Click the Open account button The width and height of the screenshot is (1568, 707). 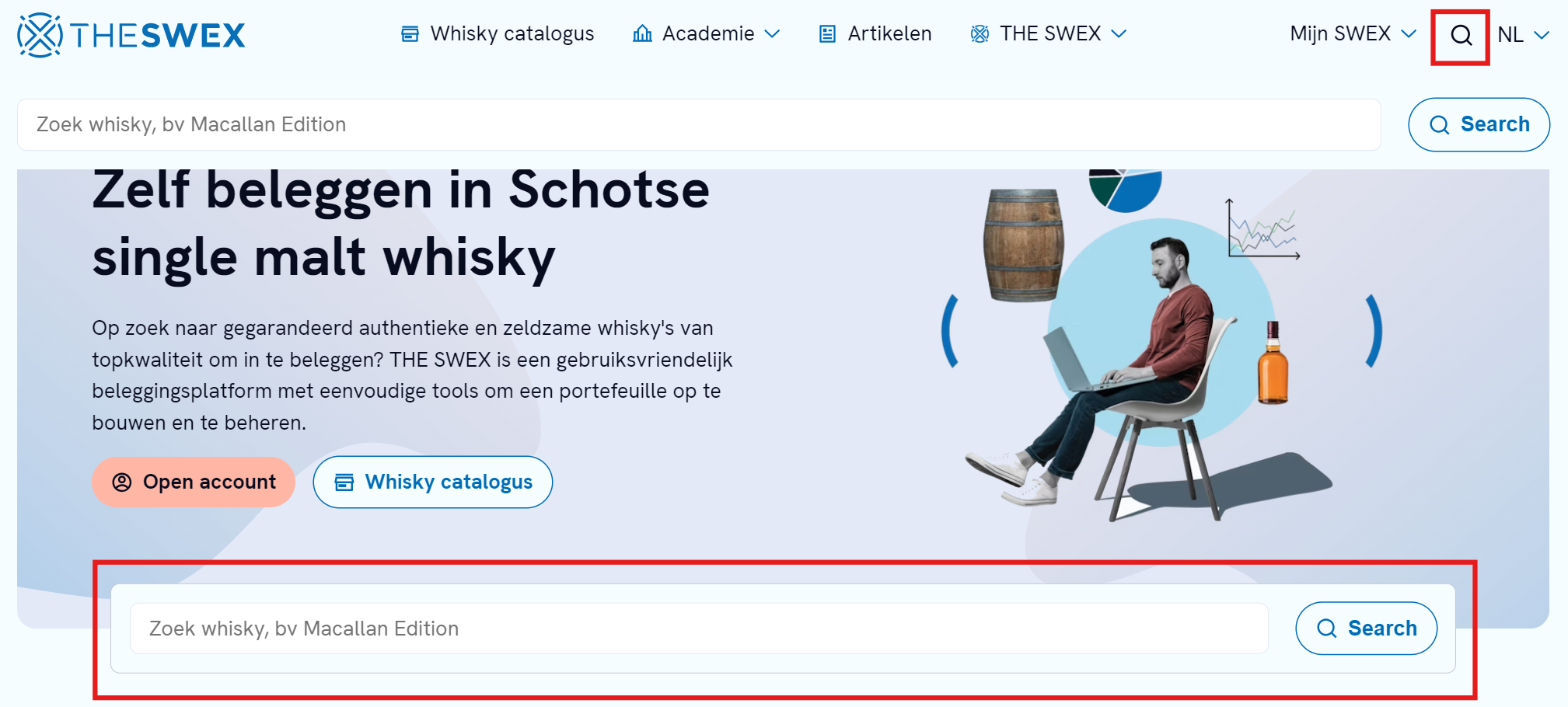click(194, 482)
